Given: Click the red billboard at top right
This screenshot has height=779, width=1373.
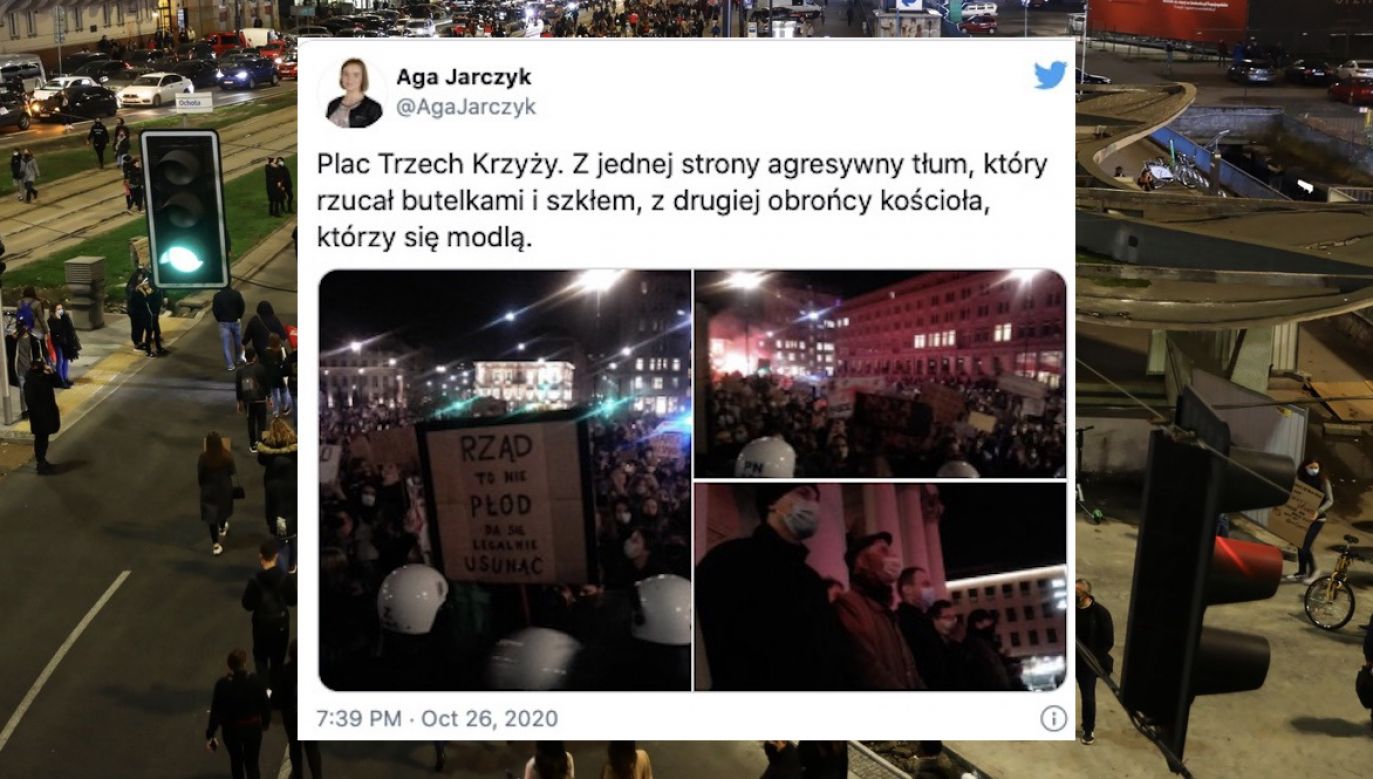Looking at the screenshot, I should pos(1168,19).
